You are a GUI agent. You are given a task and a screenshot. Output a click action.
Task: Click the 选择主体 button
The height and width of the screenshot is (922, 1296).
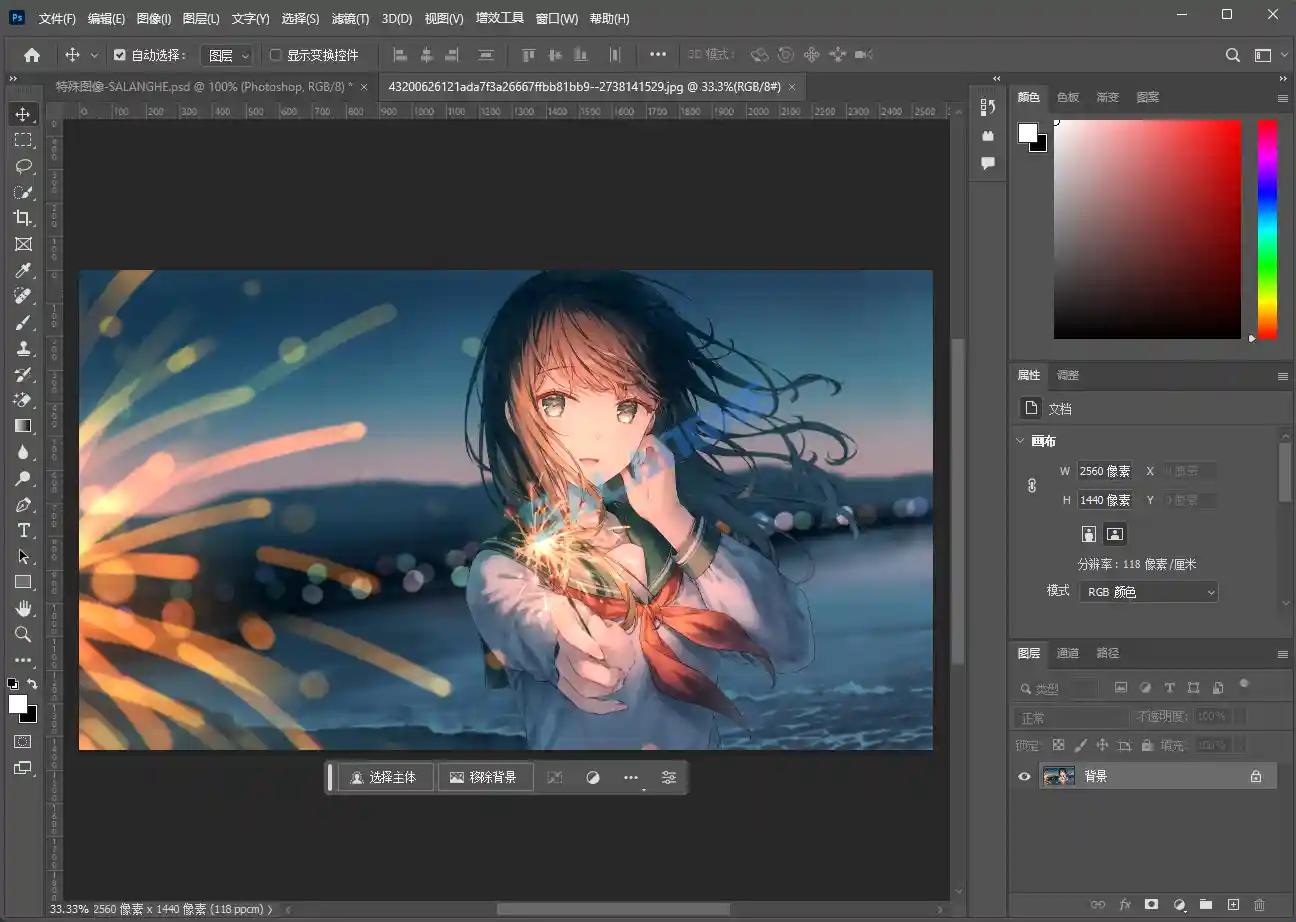coord(386,777)
